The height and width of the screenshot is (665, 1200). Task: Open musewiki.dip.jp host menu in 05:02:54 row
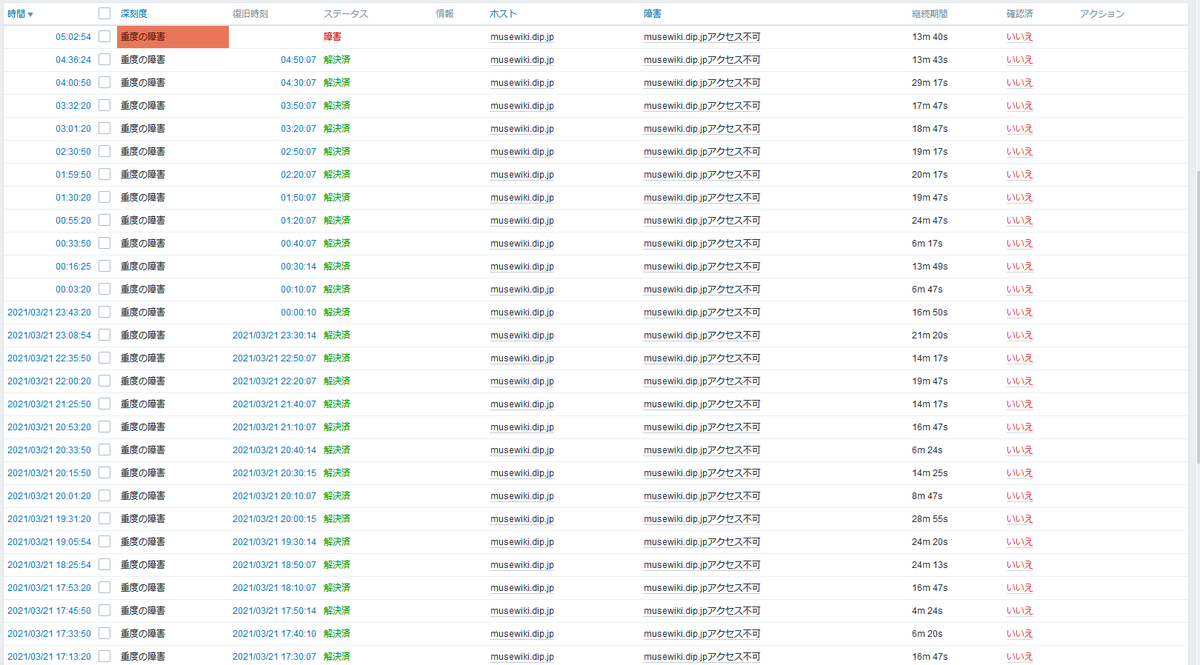522,37
